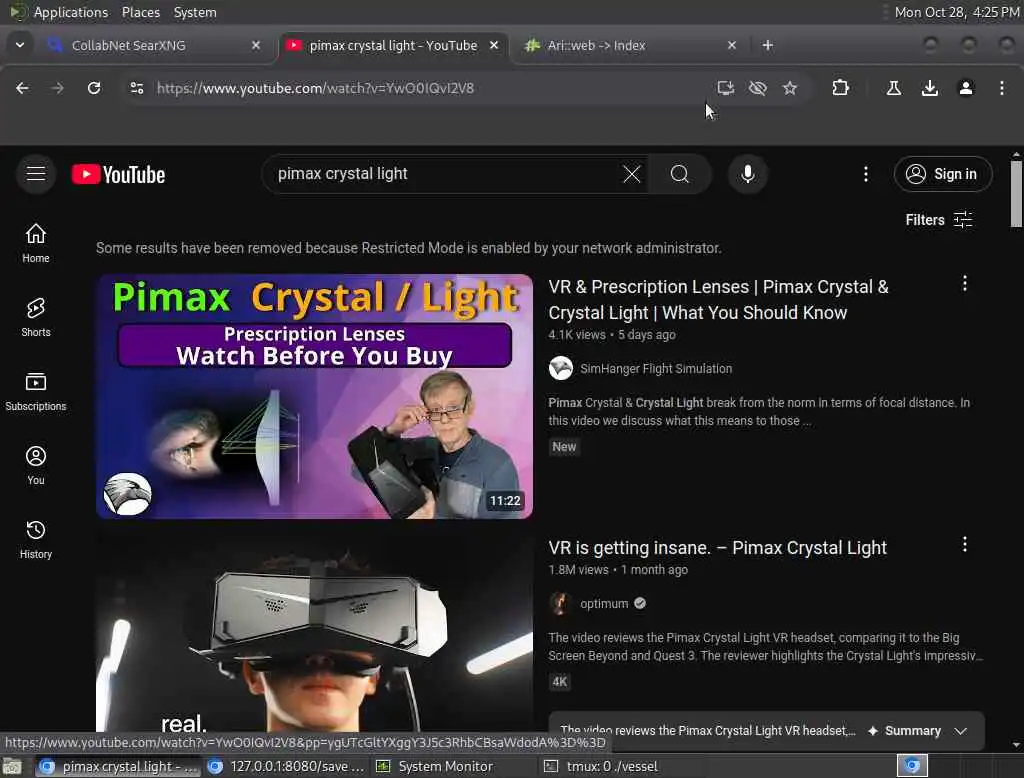The image size is (1024, 778).
Task: Open the tab search dropdown arrow
Action: pyautogui.click(x=20, y=45)
